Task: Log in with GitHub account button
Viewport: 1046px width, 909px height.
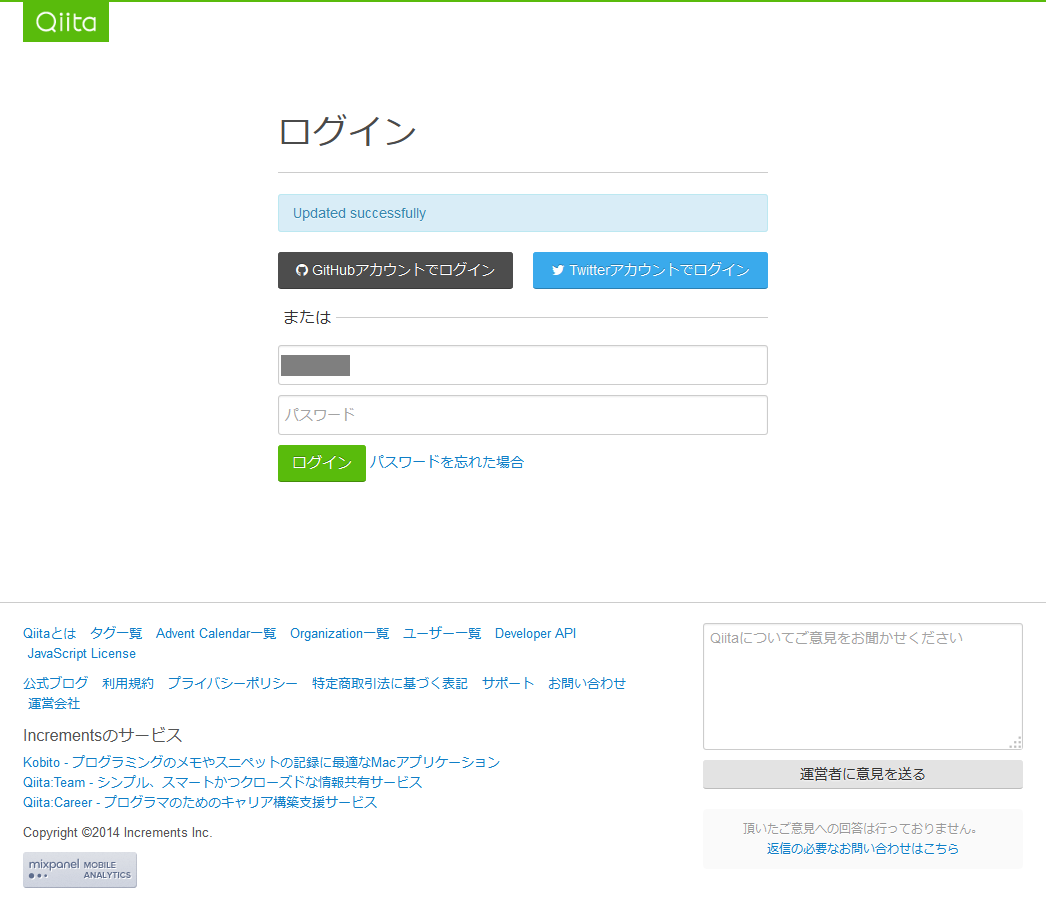Action: click(x=395, y=270)
